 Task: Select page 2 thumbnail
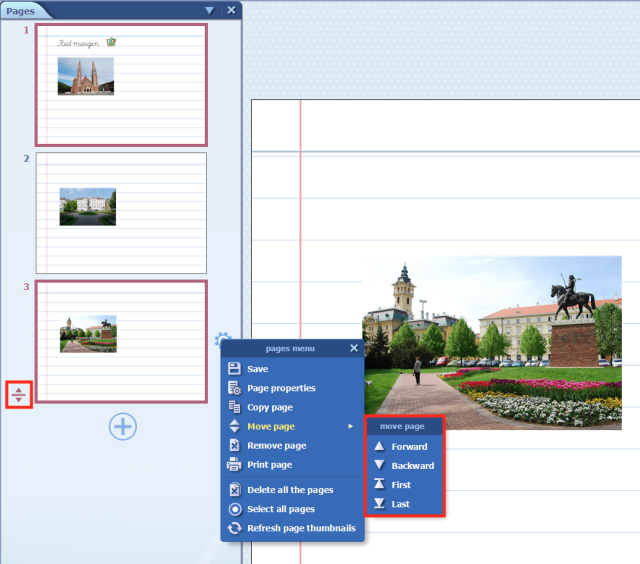[x=121, y=212]
